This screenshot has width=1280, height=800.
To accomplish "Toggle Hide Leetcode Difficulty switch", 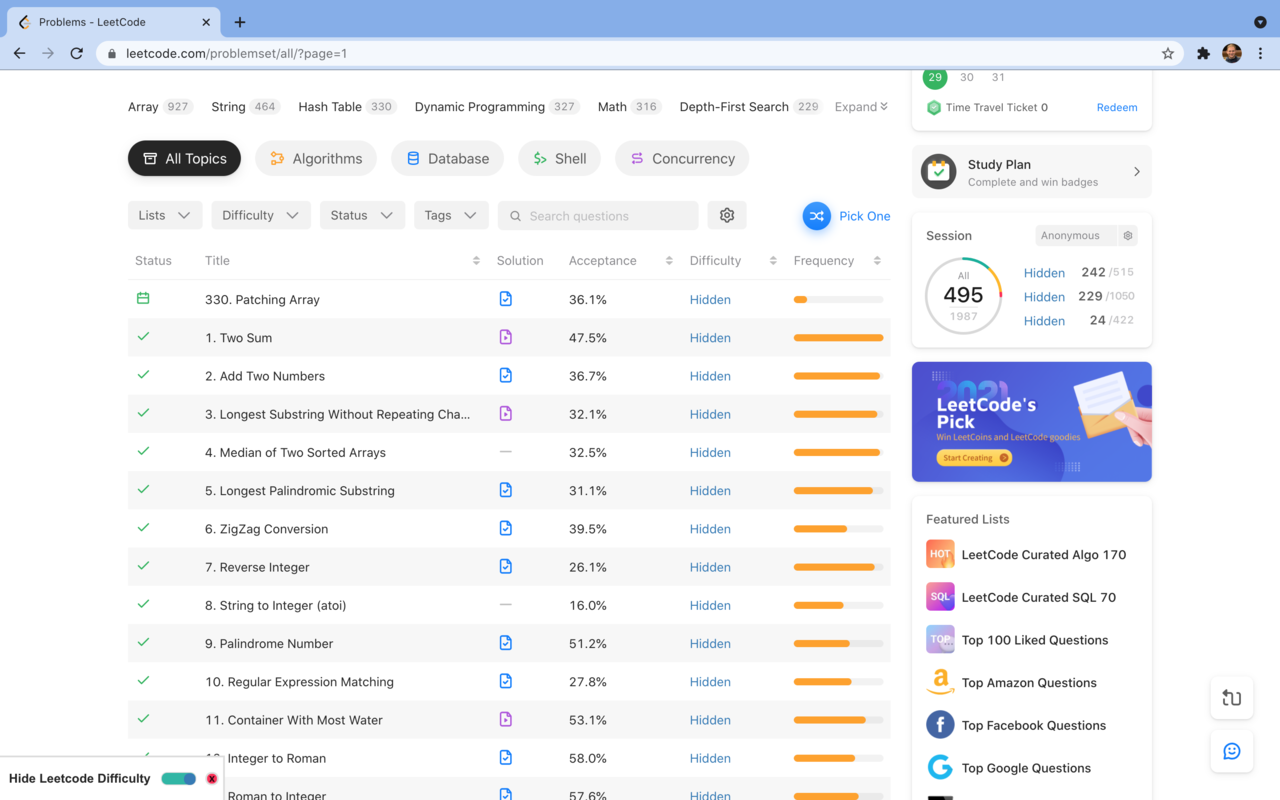I will pos(179,779).
